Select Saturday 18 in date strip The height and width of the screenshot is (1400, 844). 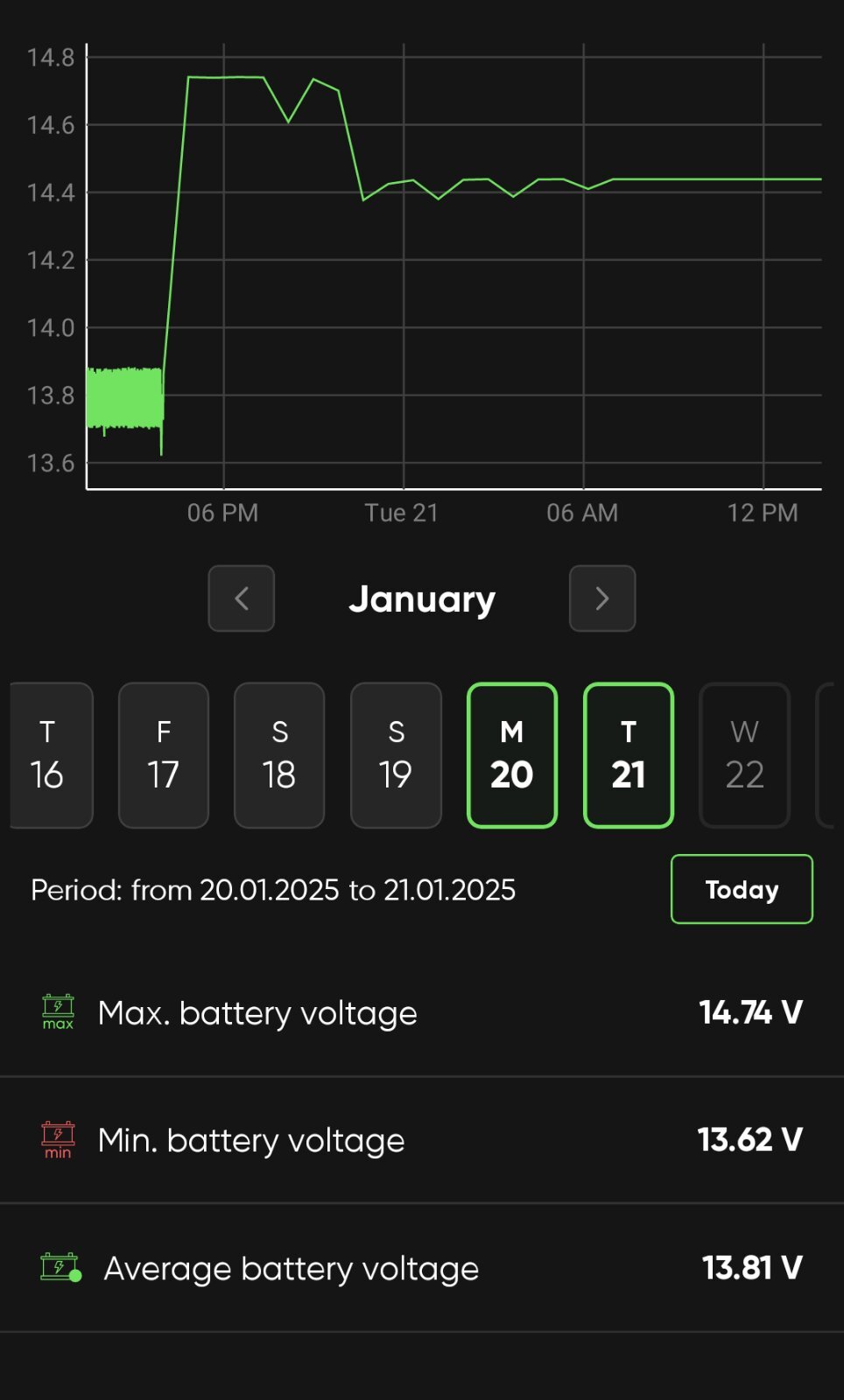279,755
